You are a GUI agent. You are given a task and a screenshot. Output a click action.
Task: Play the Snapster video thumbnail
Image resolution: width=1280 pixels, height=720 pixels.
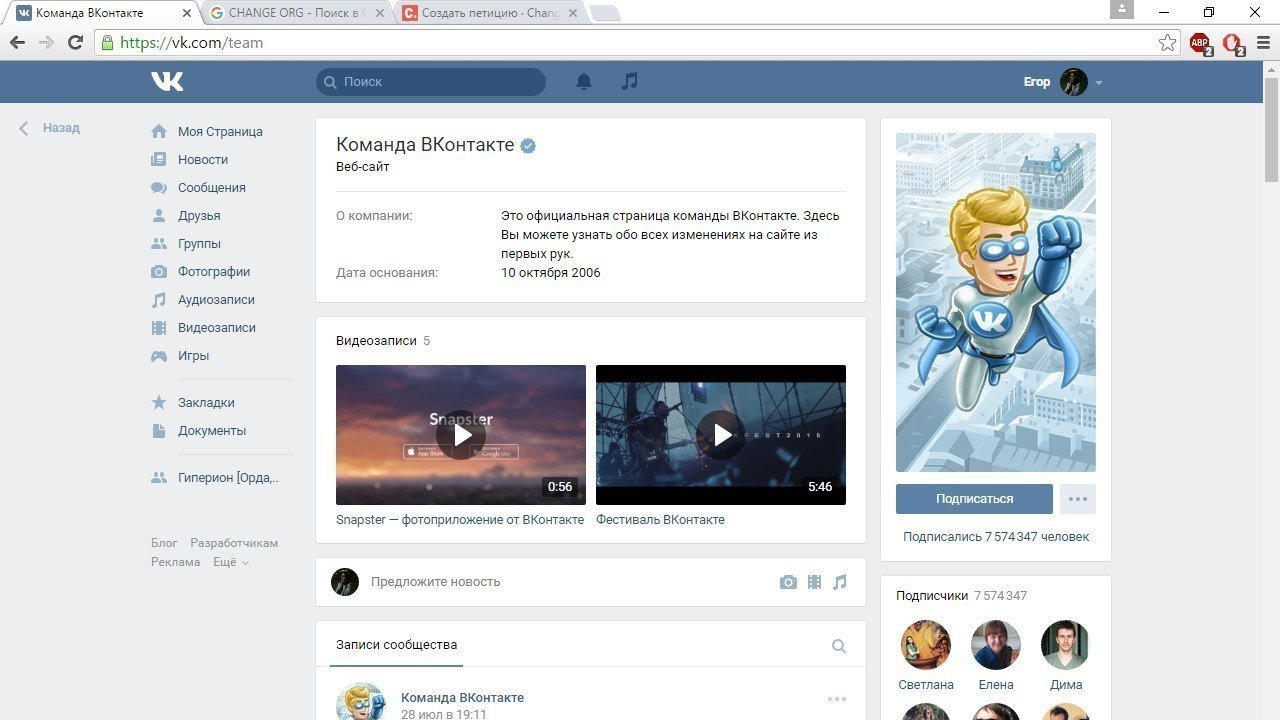point(461,435)
